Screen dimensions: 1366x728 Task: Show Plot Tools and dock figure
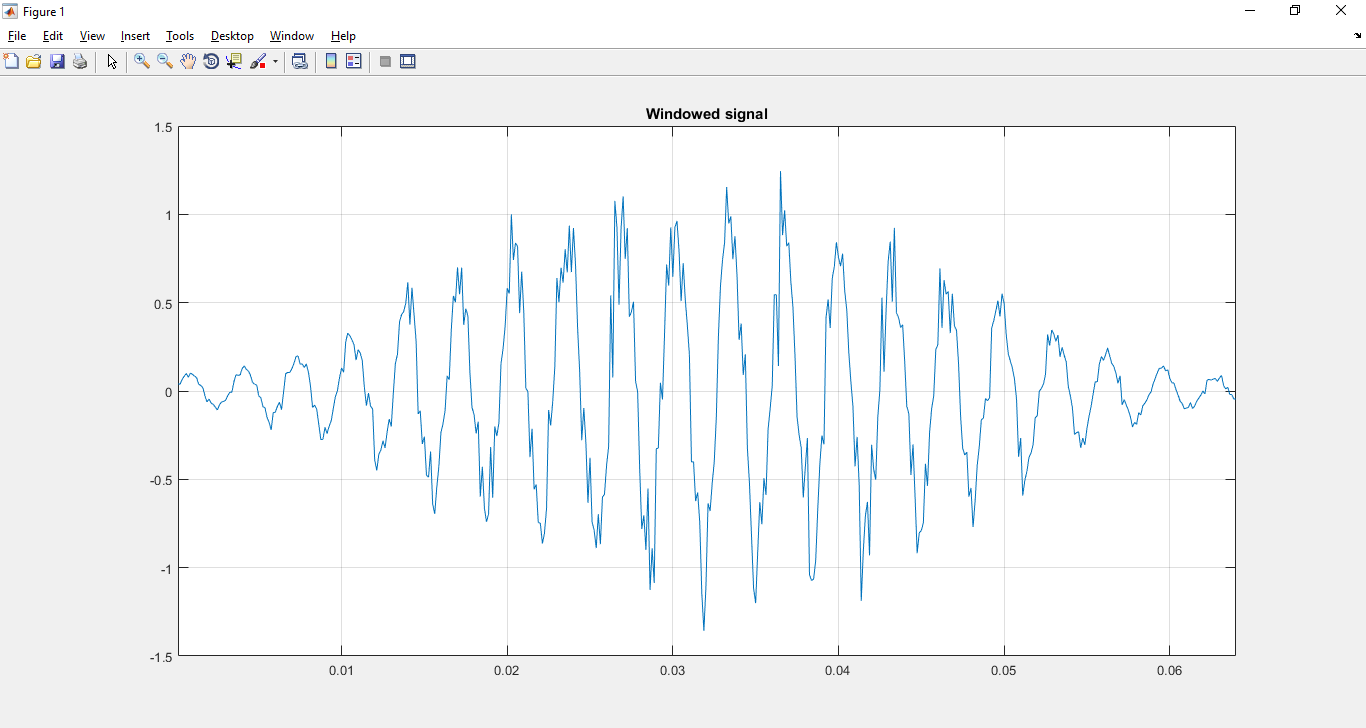(408, 61)
